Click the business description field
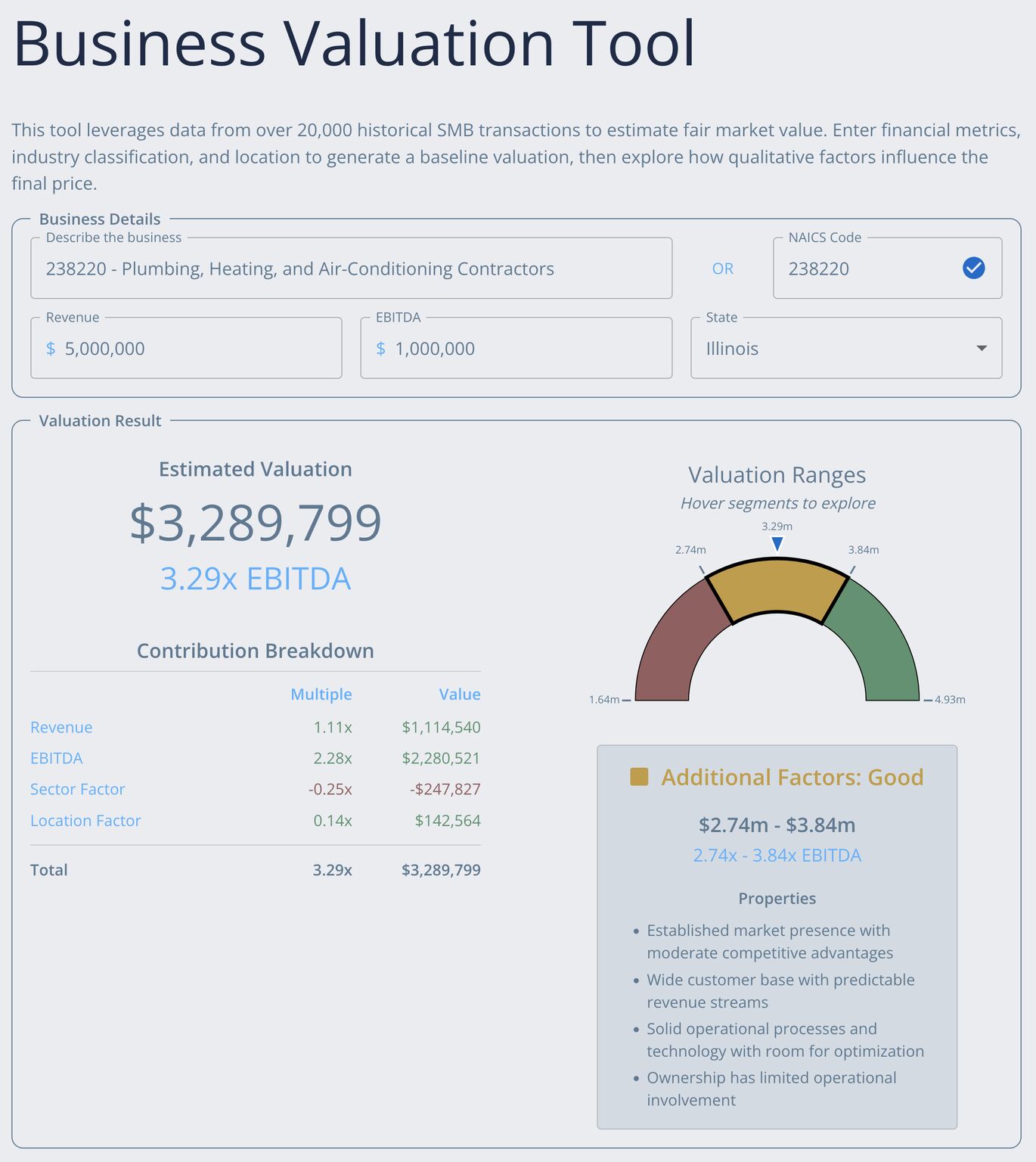This screenshot has width=1036, height=1162. coord(351,269)
